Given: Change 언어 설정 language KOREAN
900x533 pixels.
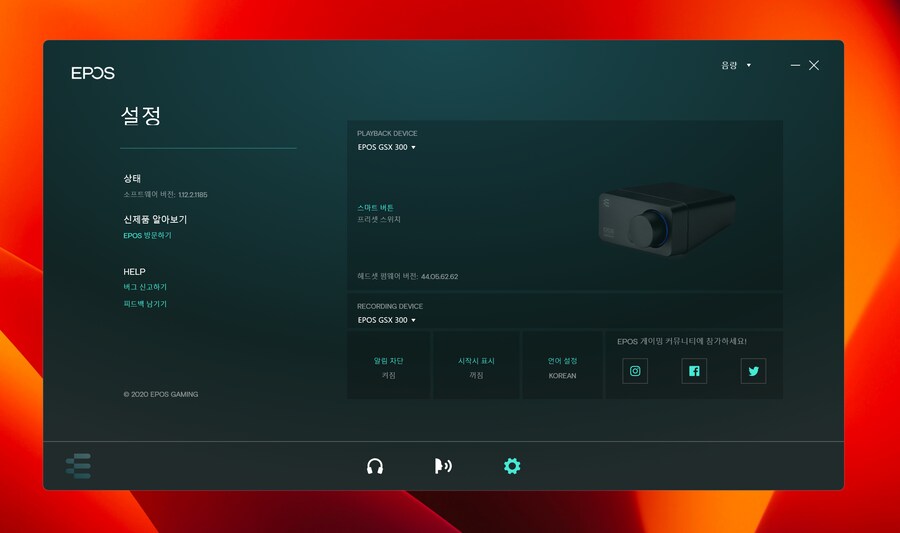Looking at the screenshot, I should click(562, 365).
